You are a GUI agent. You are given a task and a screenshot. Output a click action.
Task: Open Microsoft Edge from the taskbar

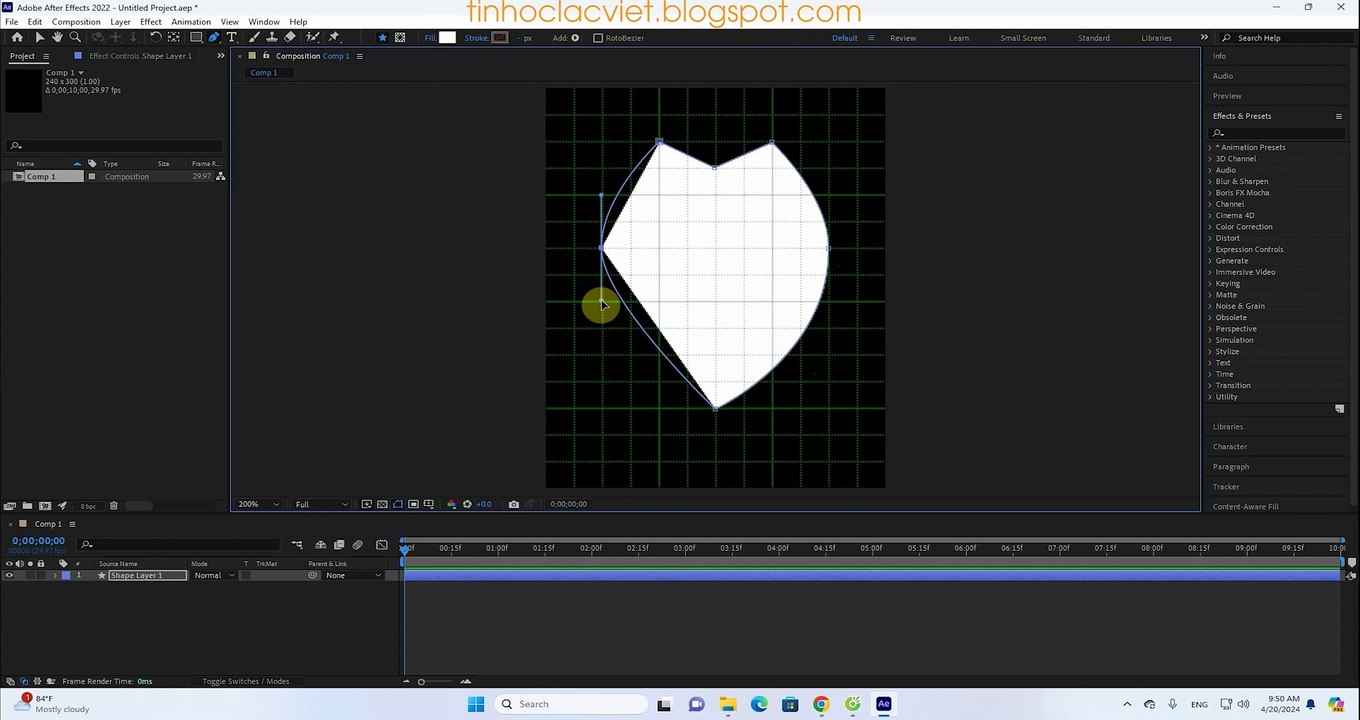pos(759,704)
